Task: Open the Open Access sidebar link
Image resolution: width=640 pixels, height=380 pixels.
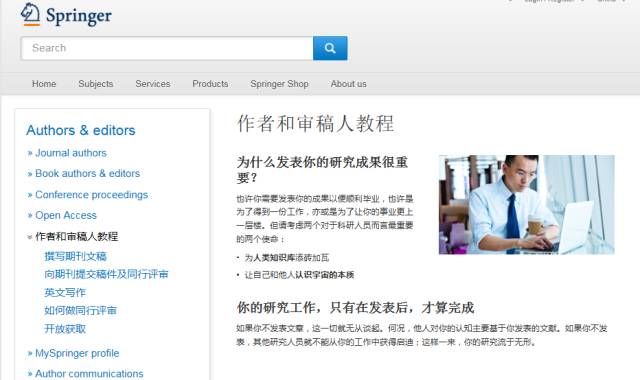Action: point(66,215)
